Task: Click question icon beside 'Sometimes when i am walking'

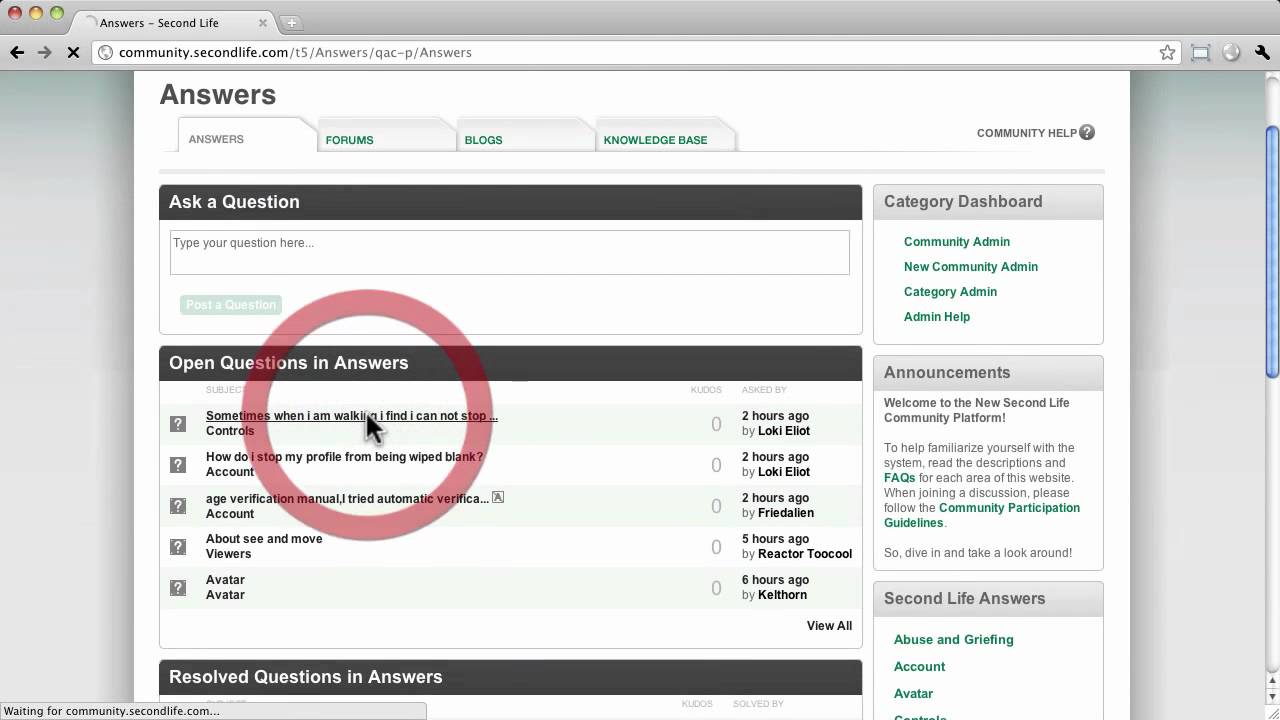Action: click(178, 423)
